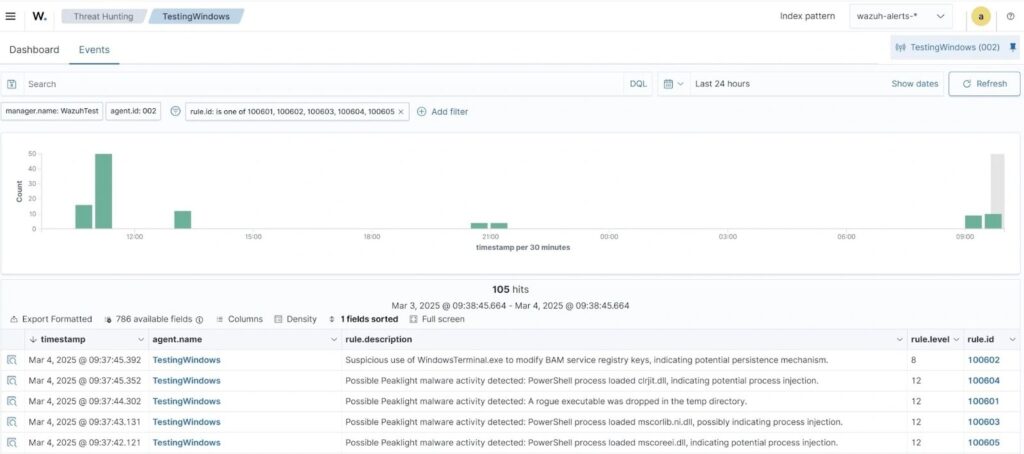Open the Columns selector
Screen dimensions: 1024x454
click(239, 319)
